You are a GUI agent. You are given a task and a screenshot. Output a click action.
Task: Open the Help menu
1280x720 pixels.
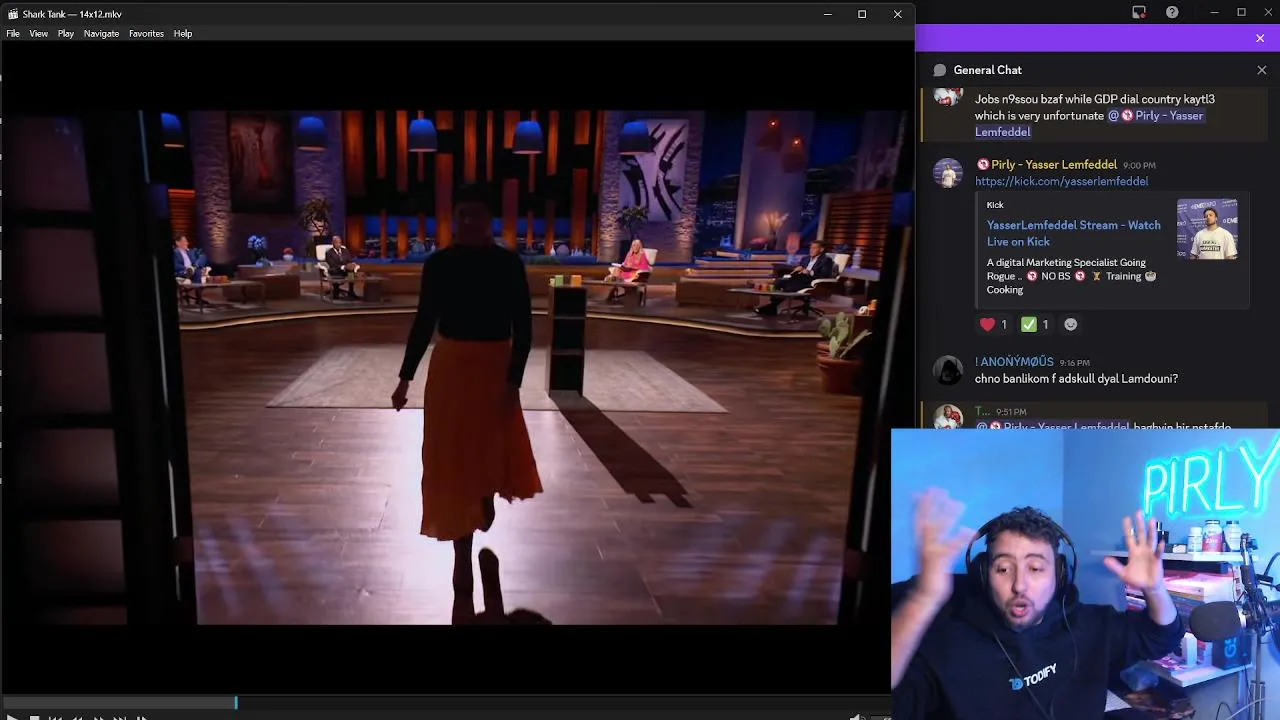point(183,33)
